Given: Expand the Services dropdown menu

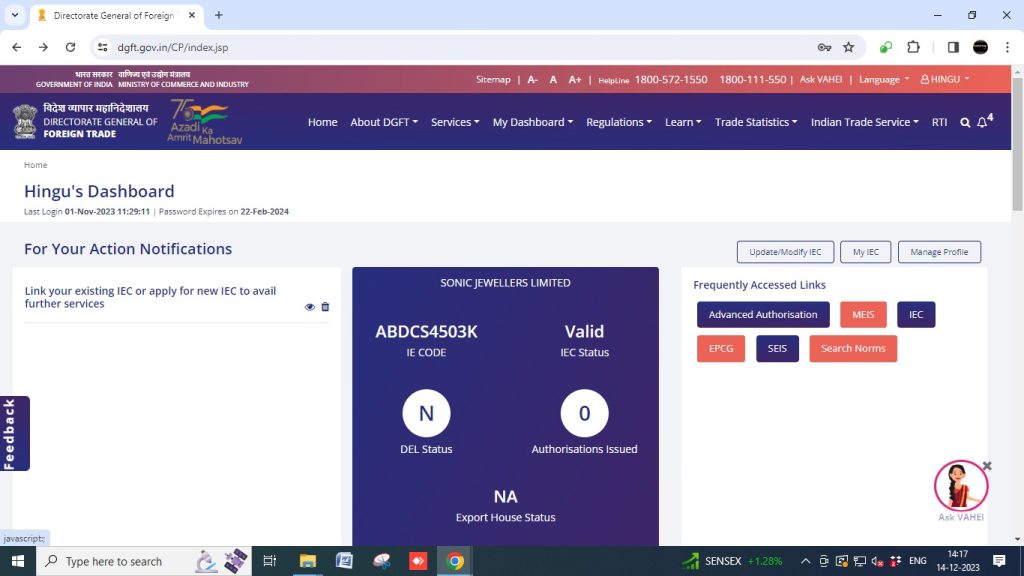Looking at the screenshot, I should (455, 122).
